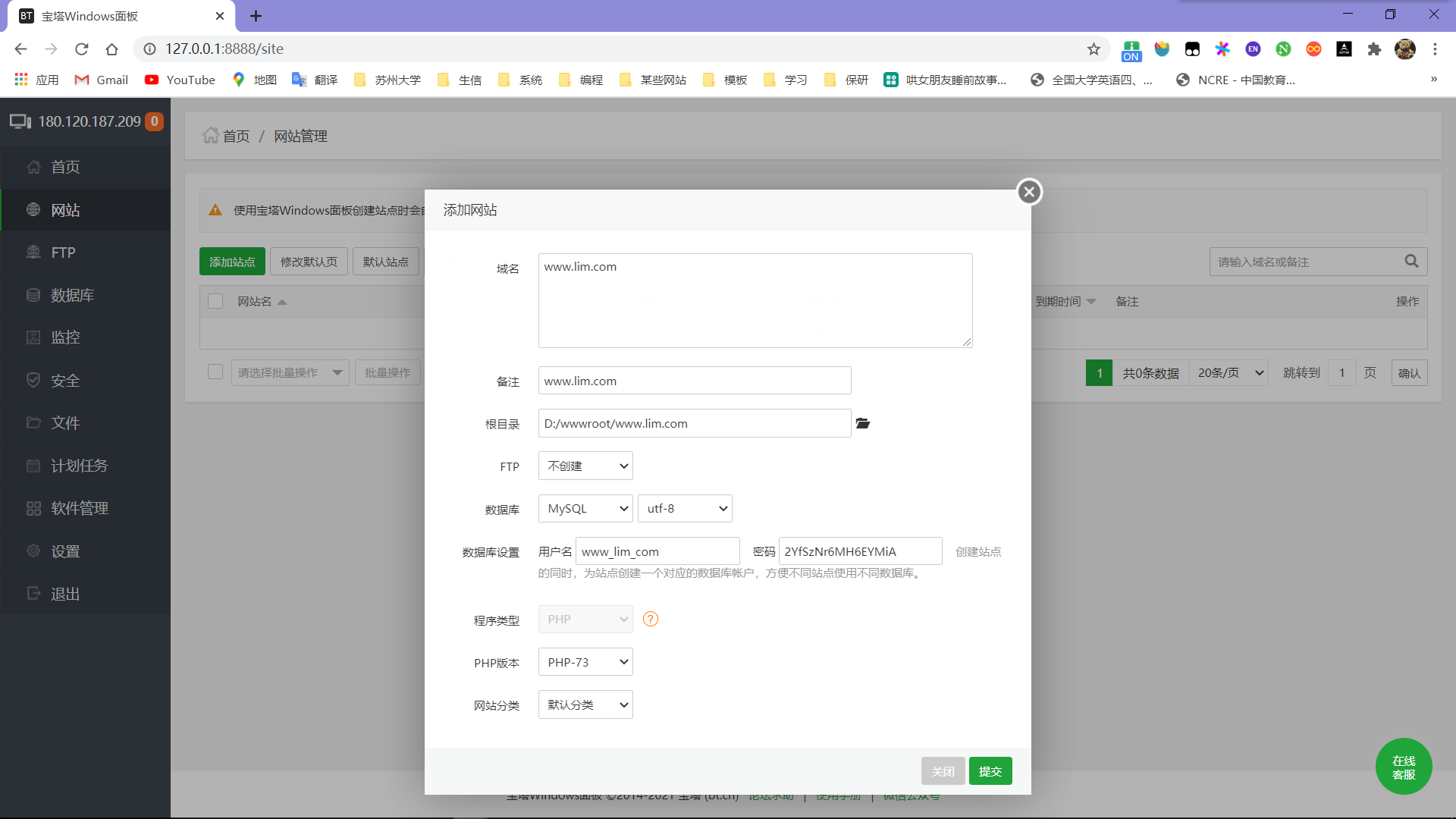Go to 首页 in the sidebar
The height and width of the screenshot is (819, 1456).
coord(85,167)
